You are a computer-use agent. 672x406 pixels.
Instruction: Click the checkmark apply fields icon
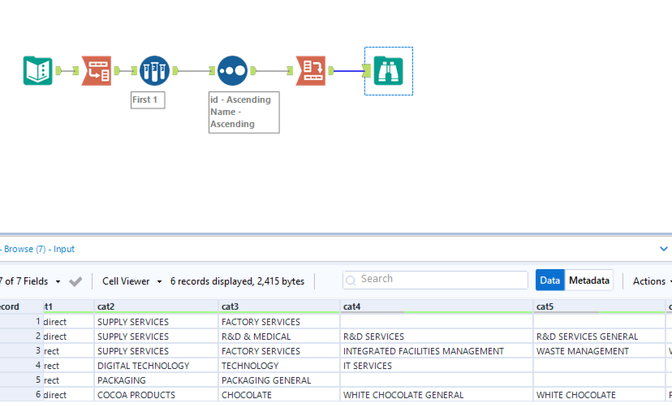[x=75, y=282]
